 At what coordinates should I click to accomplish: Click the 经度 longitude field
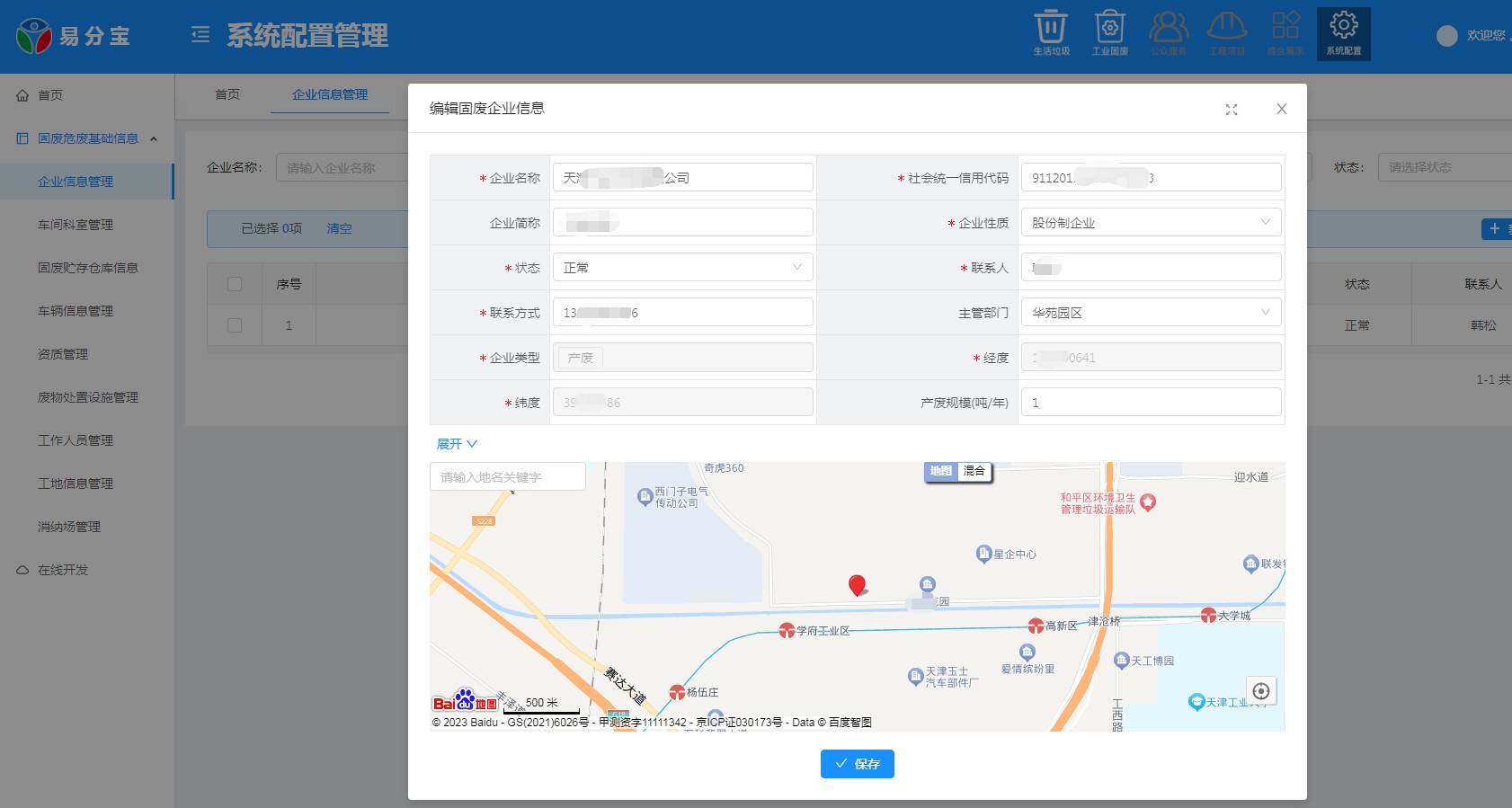point(1151,358)
